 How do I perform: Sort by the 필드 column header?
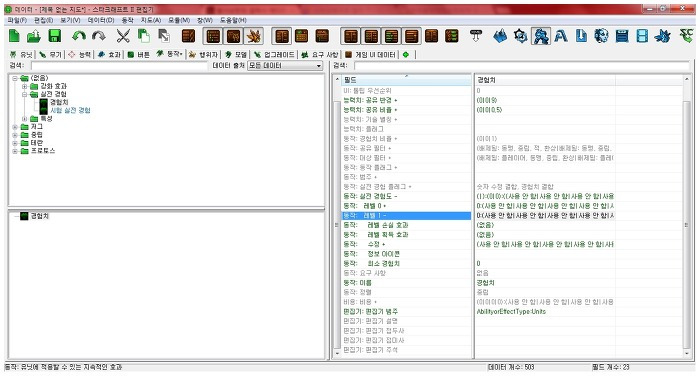click(x=406, y=80)
